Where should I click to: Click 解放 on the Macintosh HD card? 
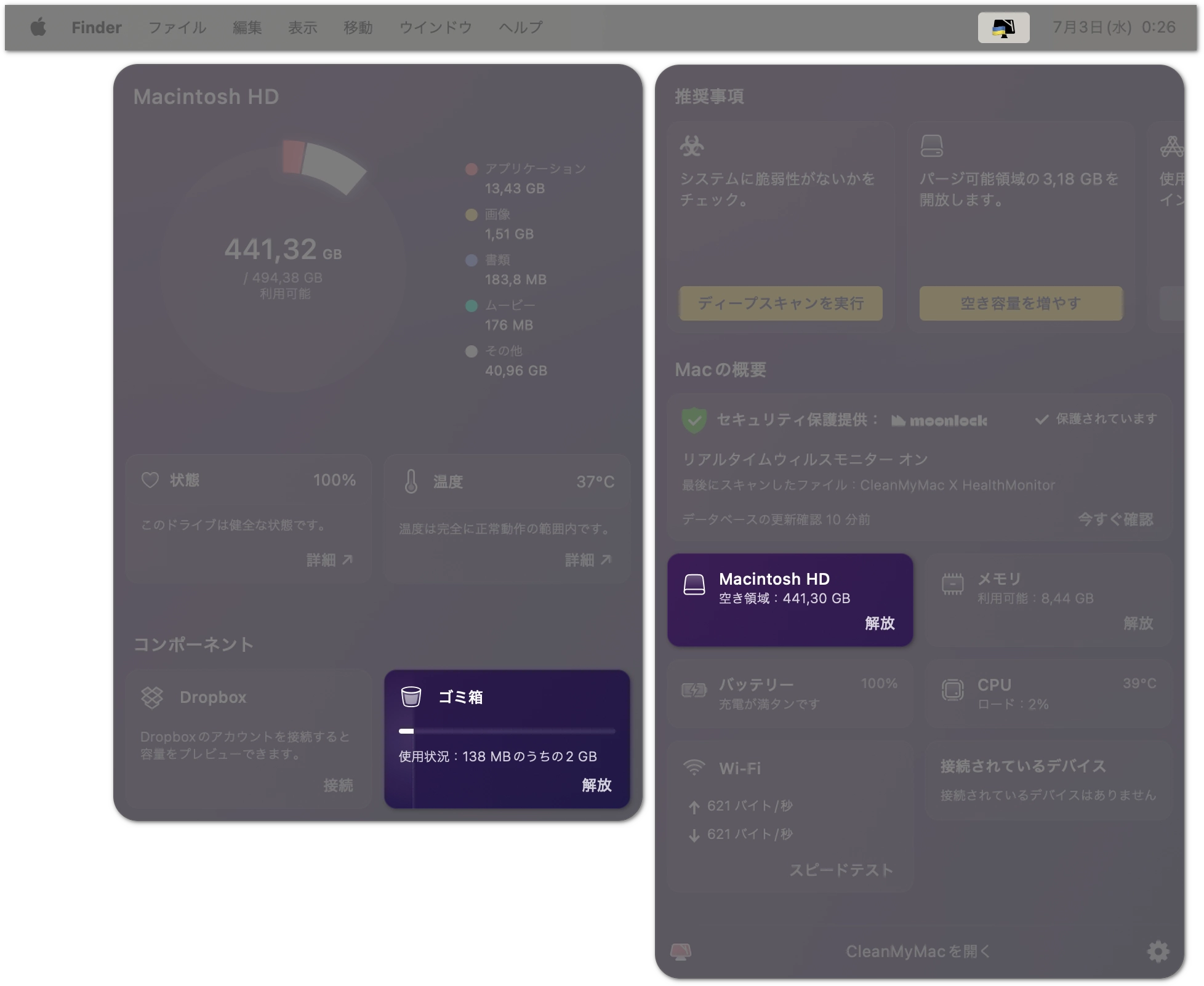click(x=880, y=623)
